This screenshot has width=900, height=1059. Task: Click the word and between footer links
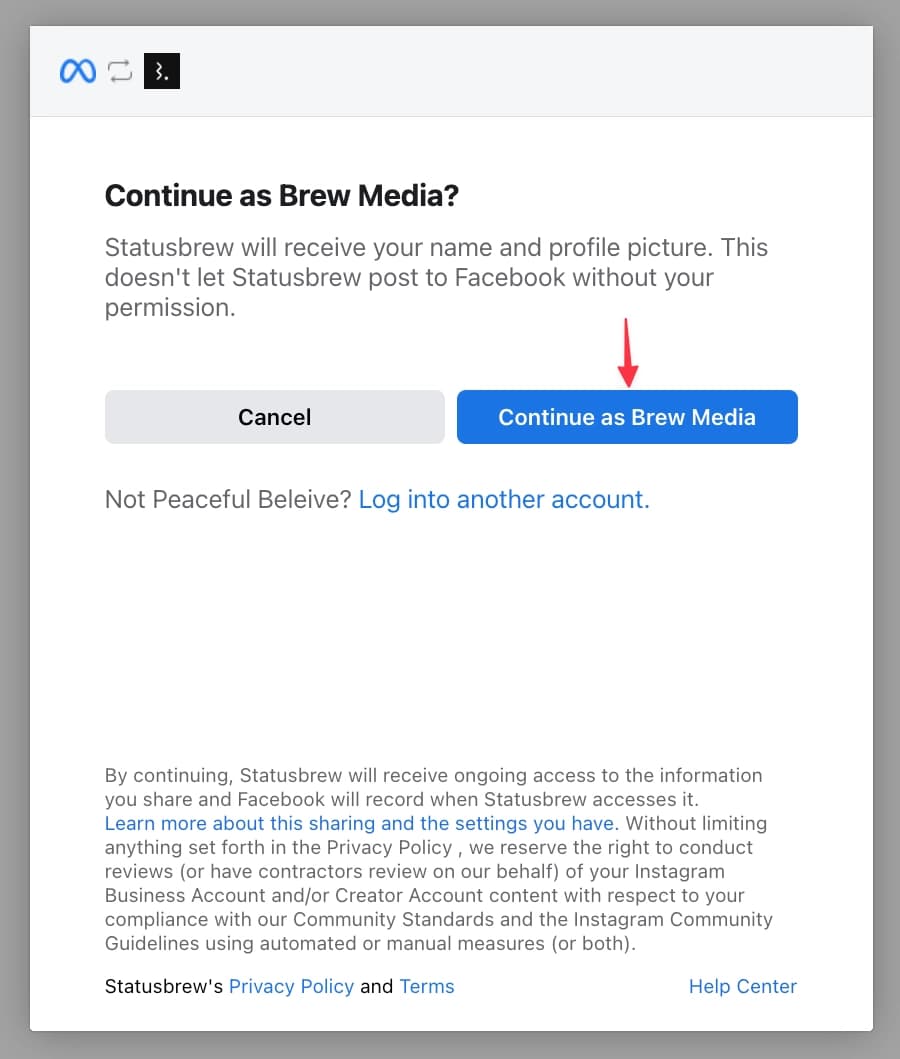377,986
